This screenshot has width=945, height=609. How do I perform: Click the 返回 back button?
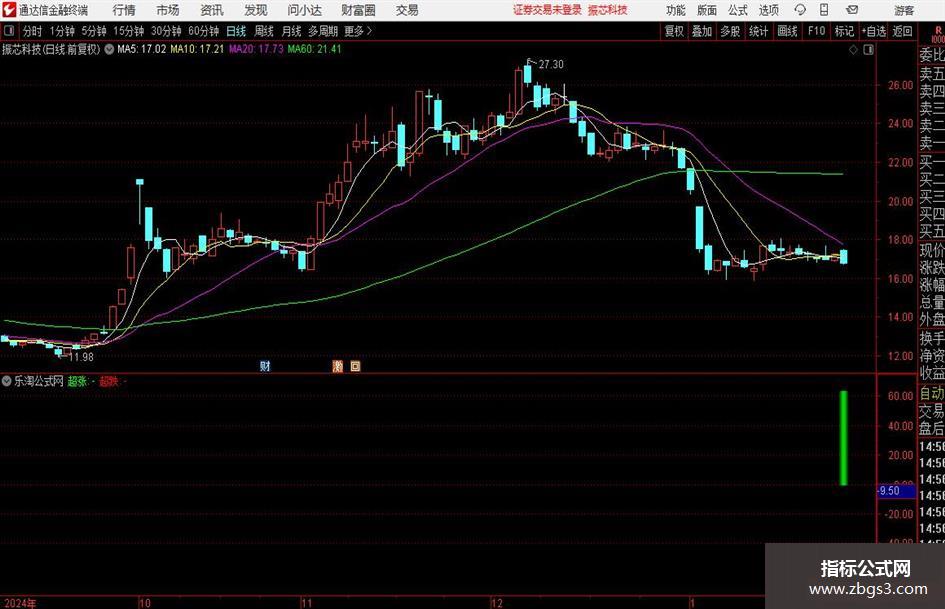pyautogui.click(x=902, y=31)
